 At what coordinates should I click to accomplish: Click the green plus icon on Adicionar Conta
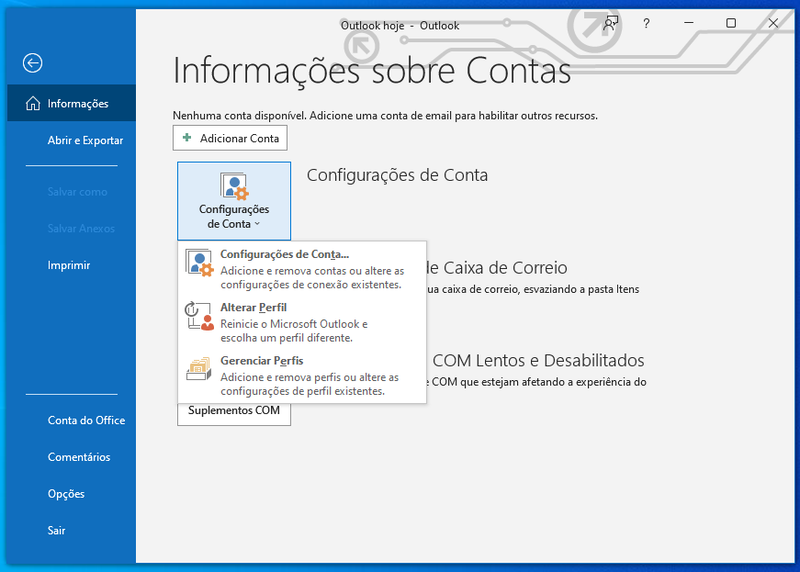pos(187,138)
